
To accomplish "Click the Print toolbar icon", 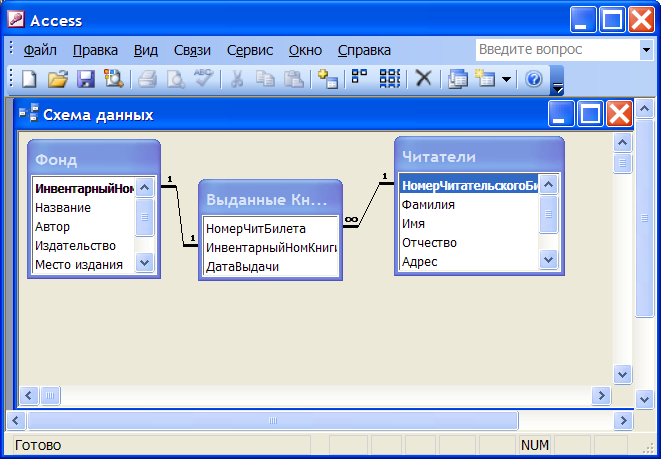I will point(147,79).
